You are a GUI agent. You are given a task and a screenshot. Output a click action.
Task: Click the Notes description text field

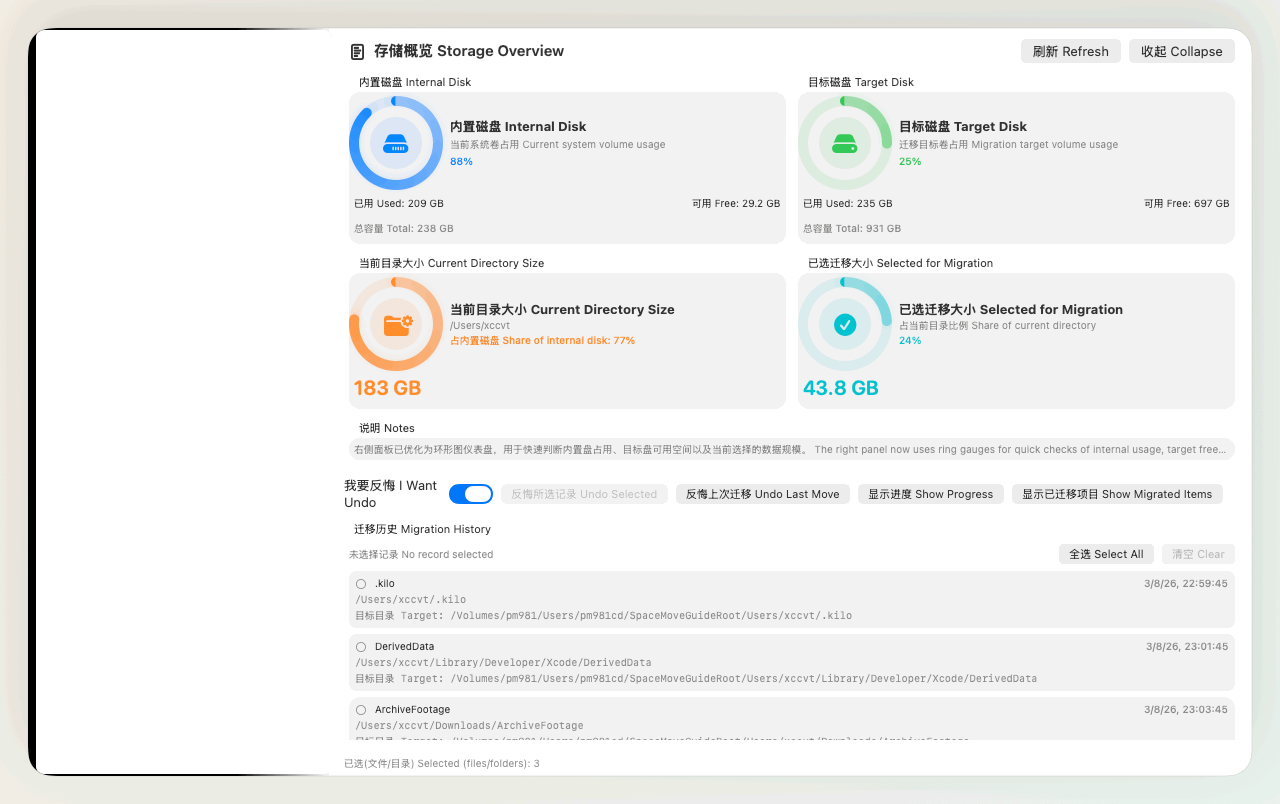[x=791, y=450]
